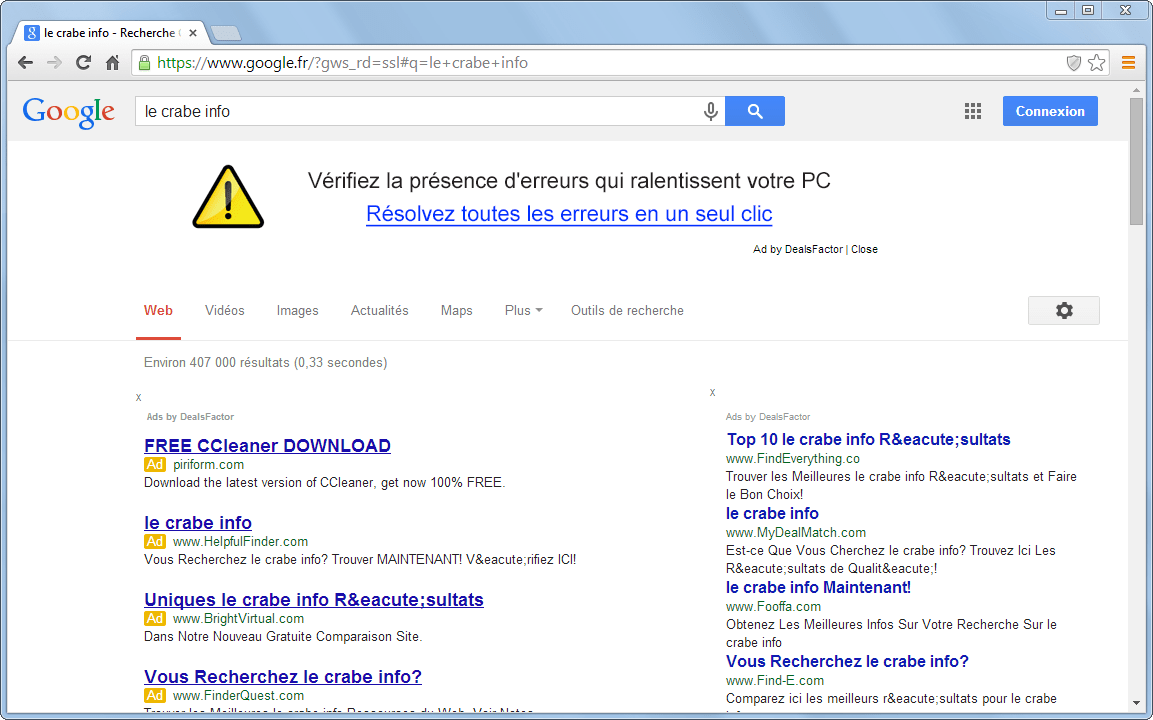Screen dimensions: 1153x720
Task: Click the www.HelpfulFinder.com URL text
Action: [x=240, y=542]
